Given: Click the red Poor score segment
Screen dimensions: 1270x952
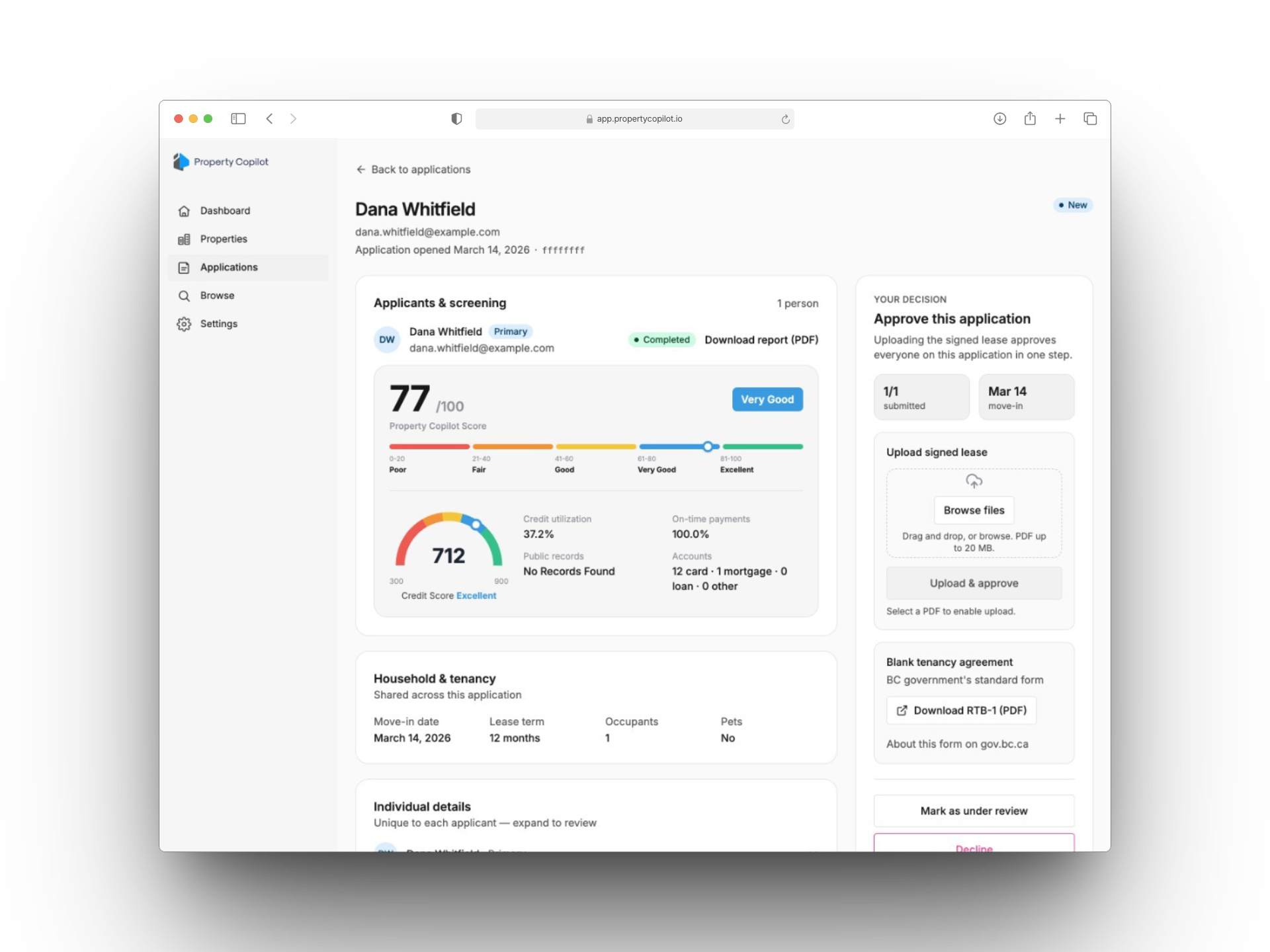Looking at the screenshot, I should pos(429,447).
